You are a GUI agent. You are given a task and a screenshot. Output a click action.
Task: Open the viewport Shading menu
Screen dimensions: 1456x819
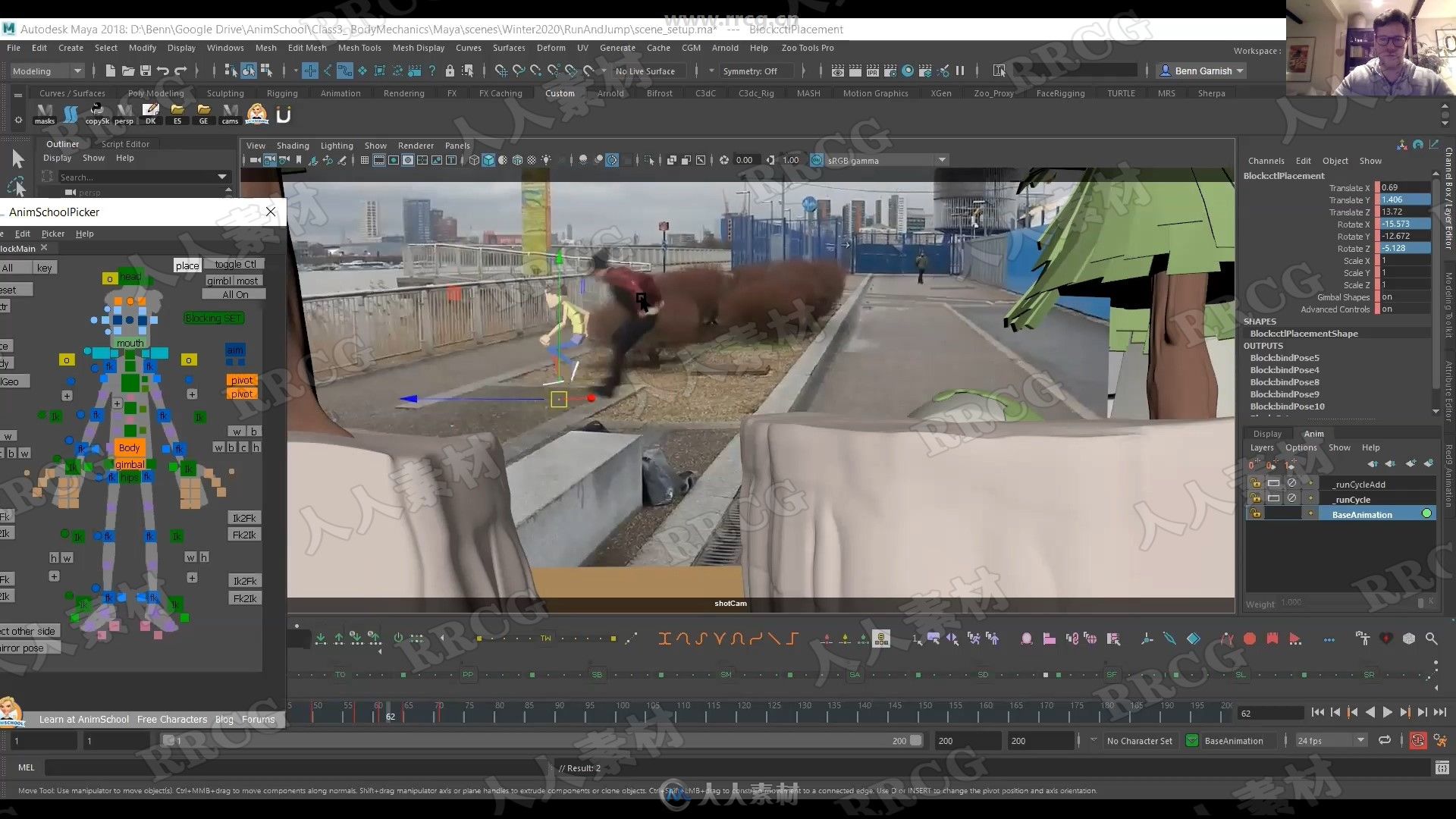pos(293,146)
